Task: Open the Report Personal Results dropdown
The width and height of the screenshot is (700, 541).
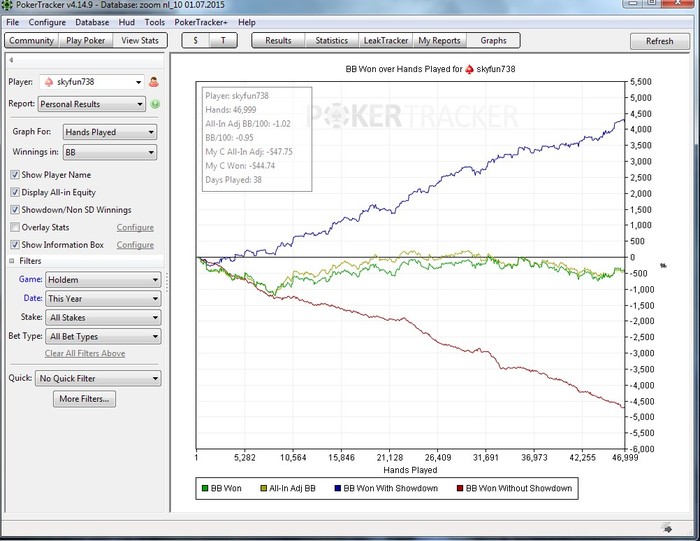Action: coord(92,104)
